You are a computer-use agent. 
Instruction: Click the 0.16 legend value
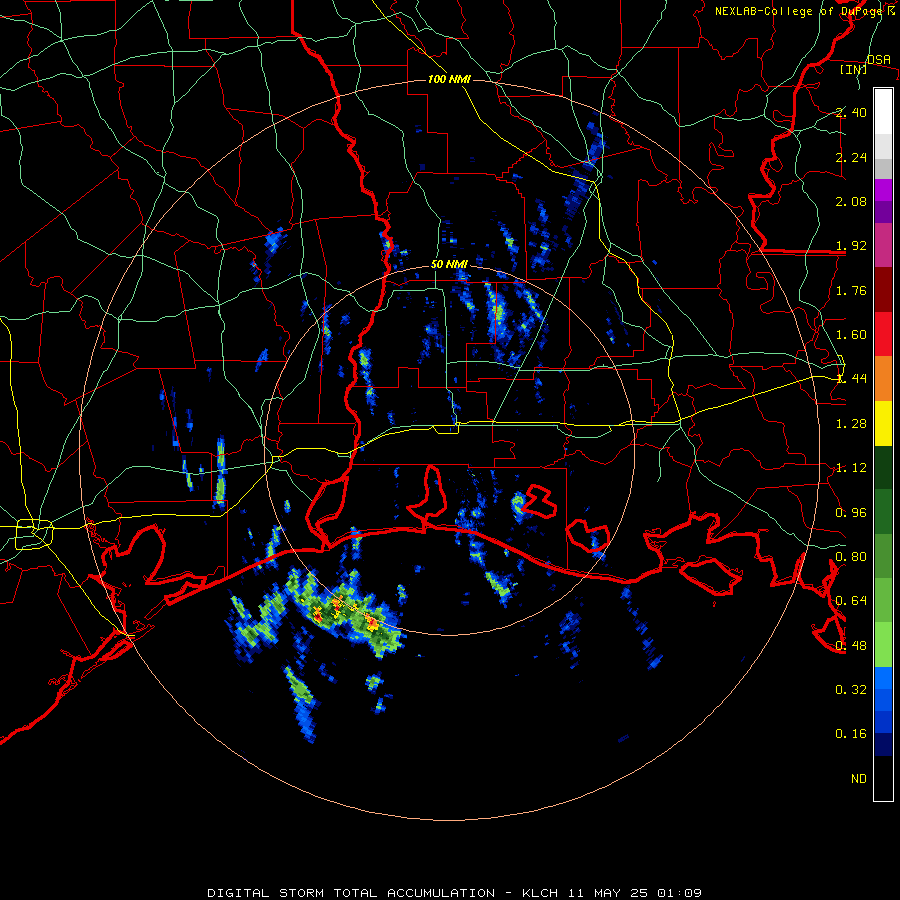click(851, 734)
